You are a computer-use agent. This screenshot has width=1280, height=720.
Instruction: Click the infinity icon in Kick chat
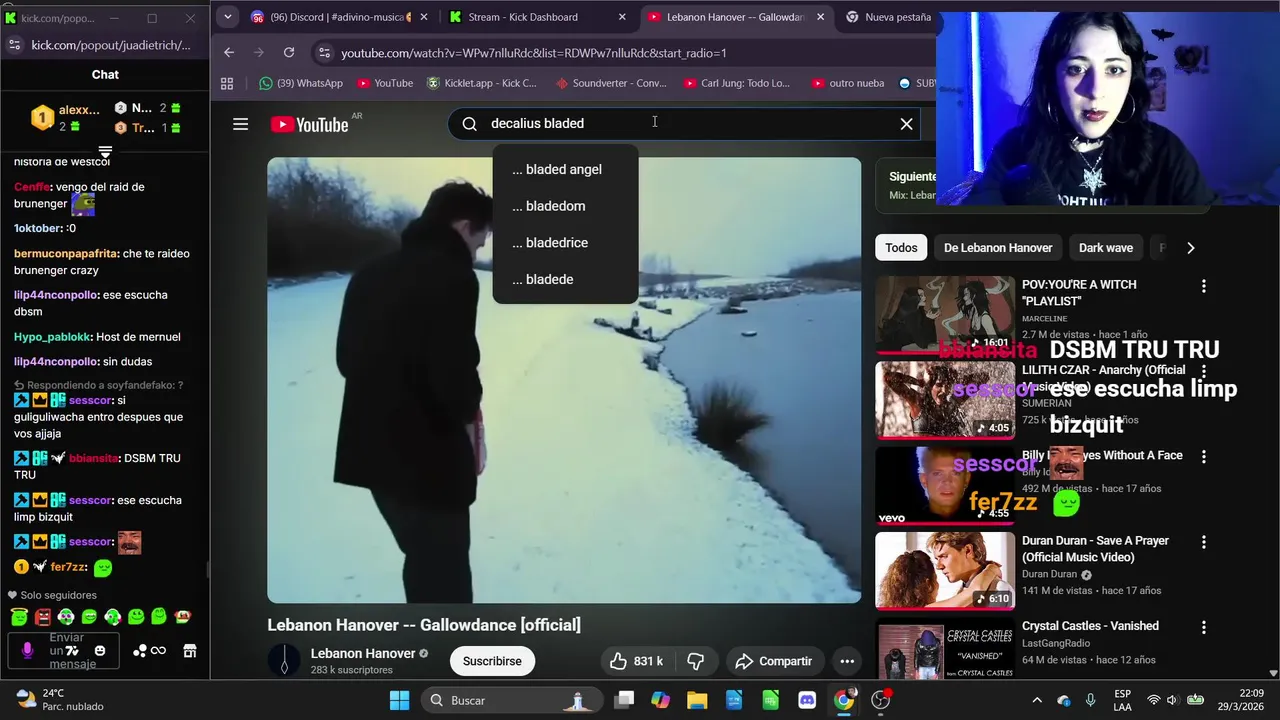click(159, 651)
